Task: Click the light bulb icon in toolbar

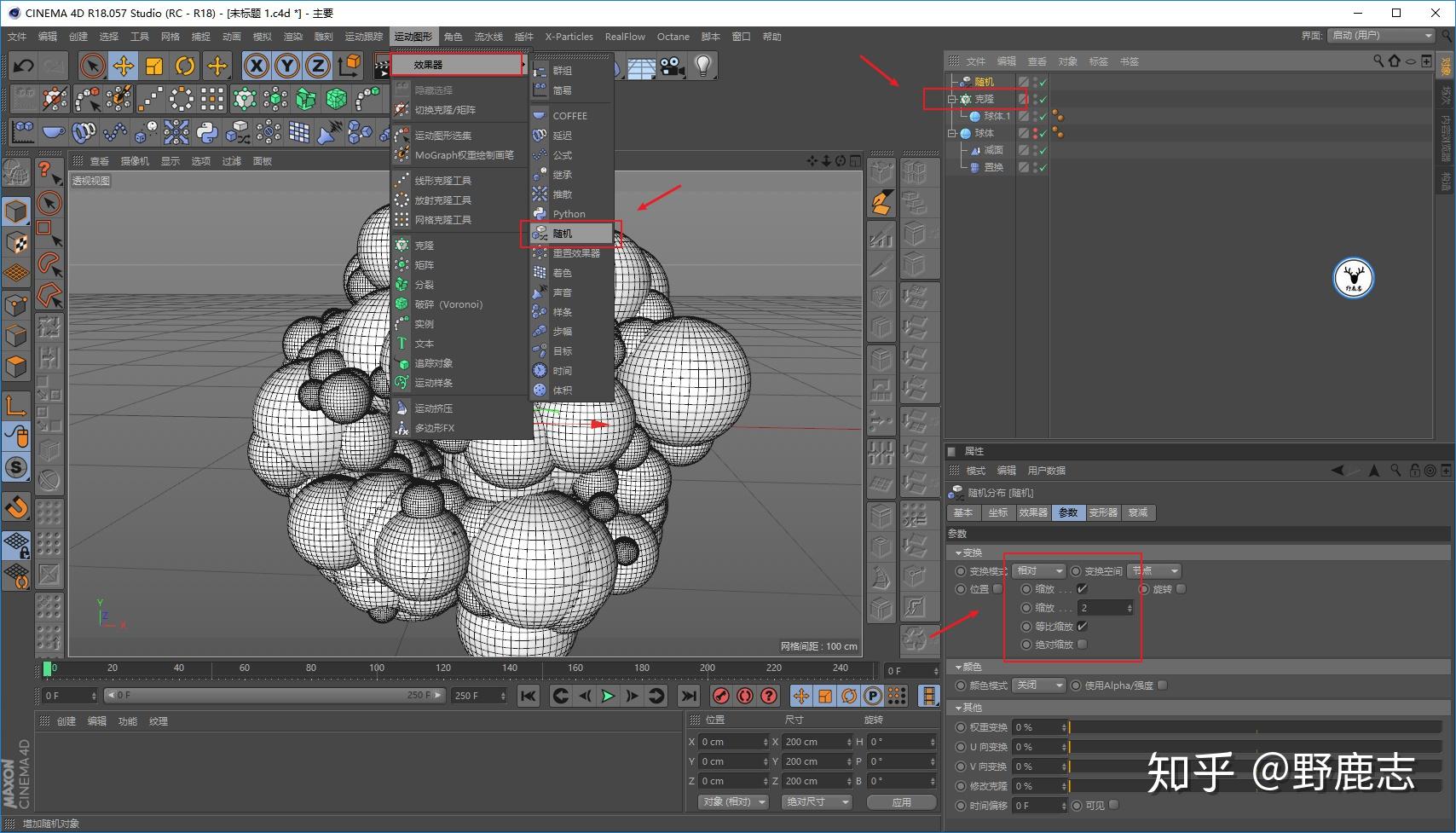Action: click(702, 66)
